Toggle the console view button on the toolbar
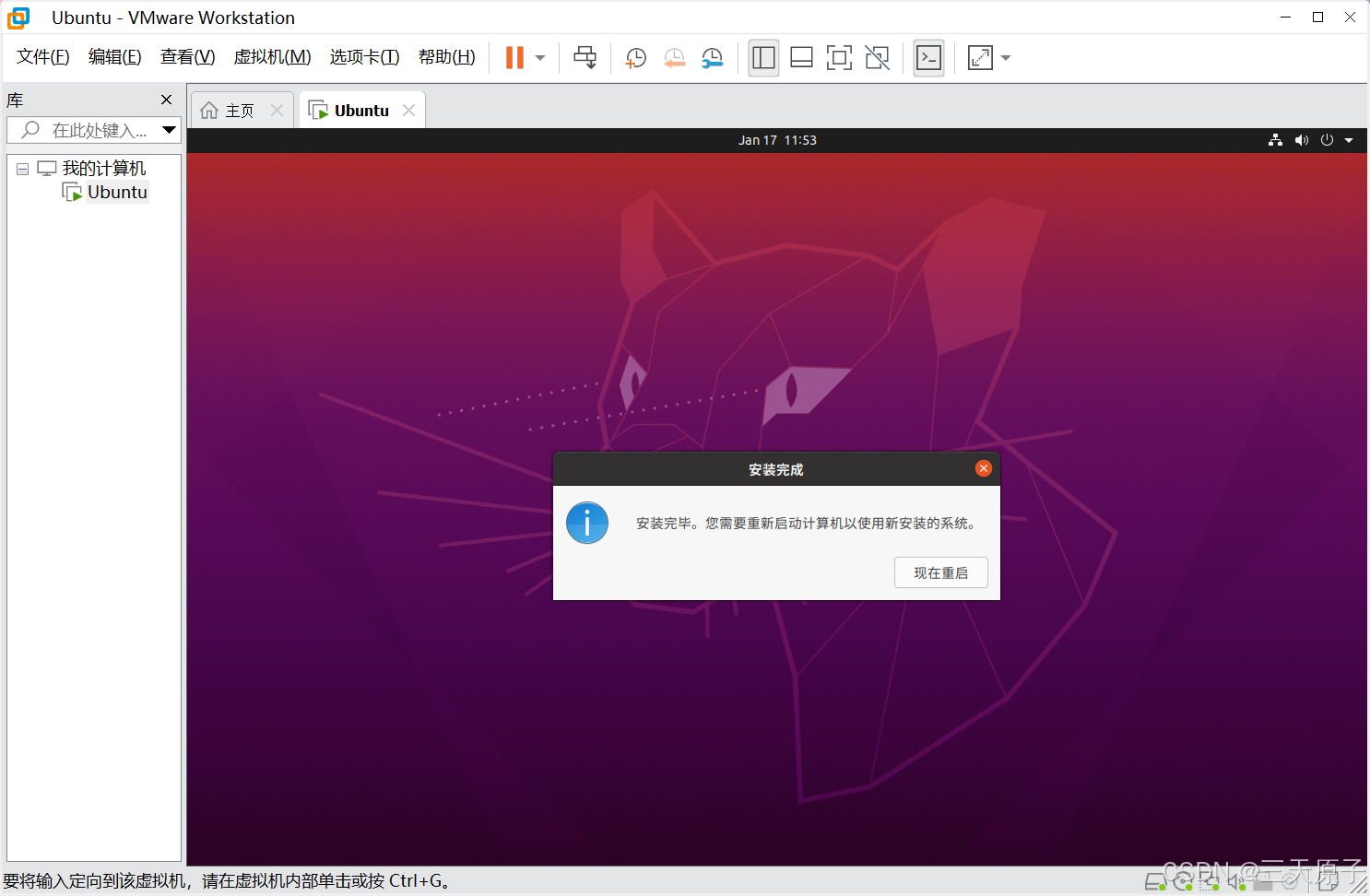Screen dimensions: 1370x896 pos(928,57)
